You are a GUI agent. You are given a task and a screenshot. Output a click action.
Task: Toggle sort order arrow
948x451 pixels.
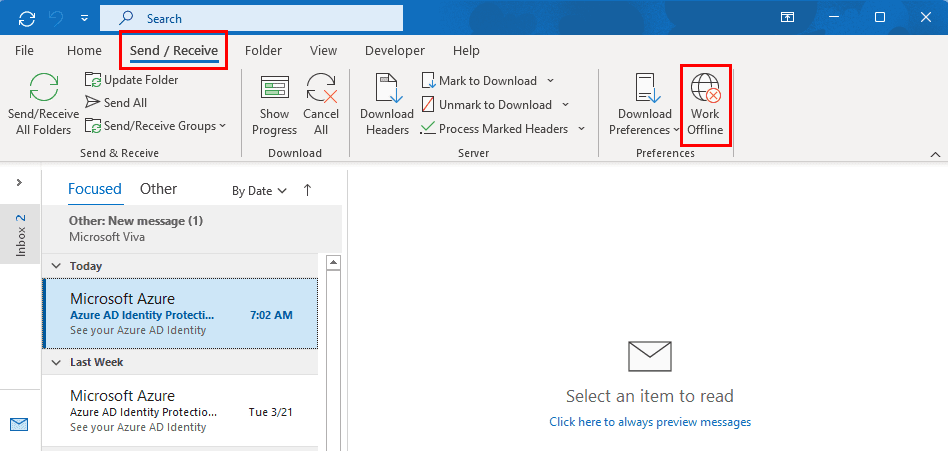307,190
